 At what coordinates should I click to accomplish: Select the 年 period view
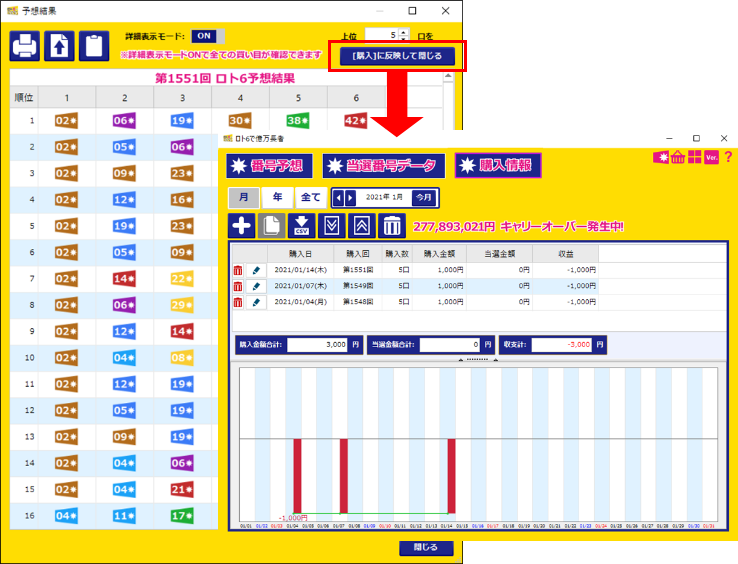point(277,198)
